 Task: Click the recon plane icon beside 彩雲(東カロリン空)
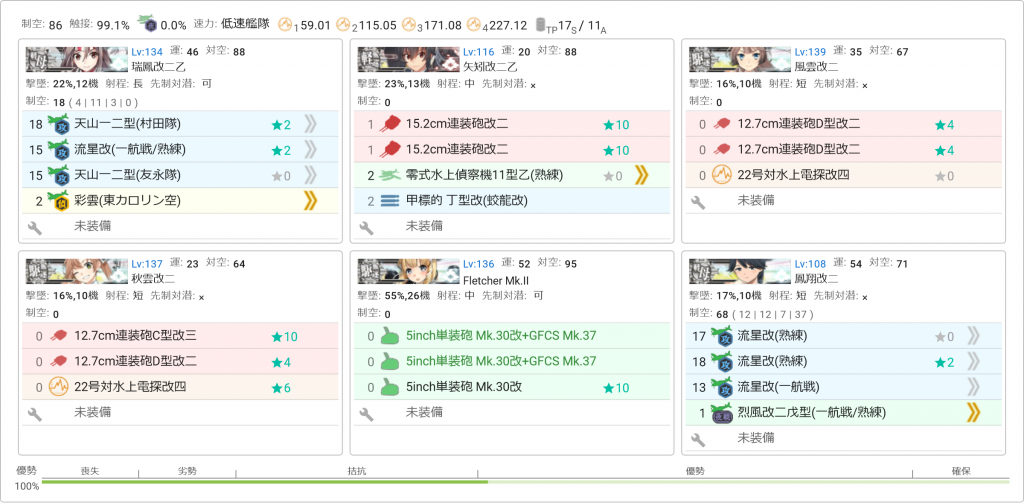(x=58, y=201)
